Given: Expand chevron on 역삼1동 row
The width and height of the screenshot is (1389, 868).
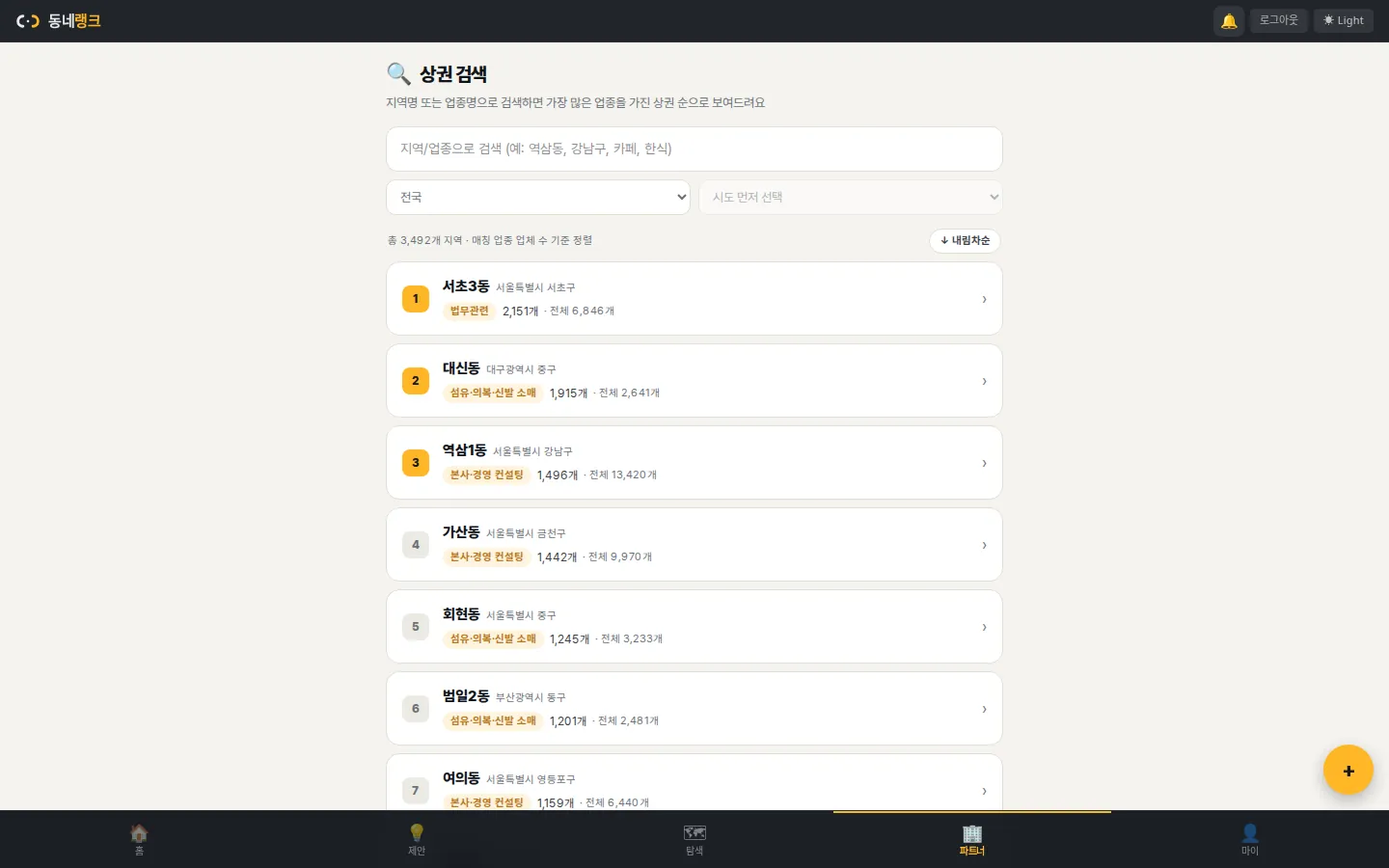Looking at the screenshot, I should 984,463.
